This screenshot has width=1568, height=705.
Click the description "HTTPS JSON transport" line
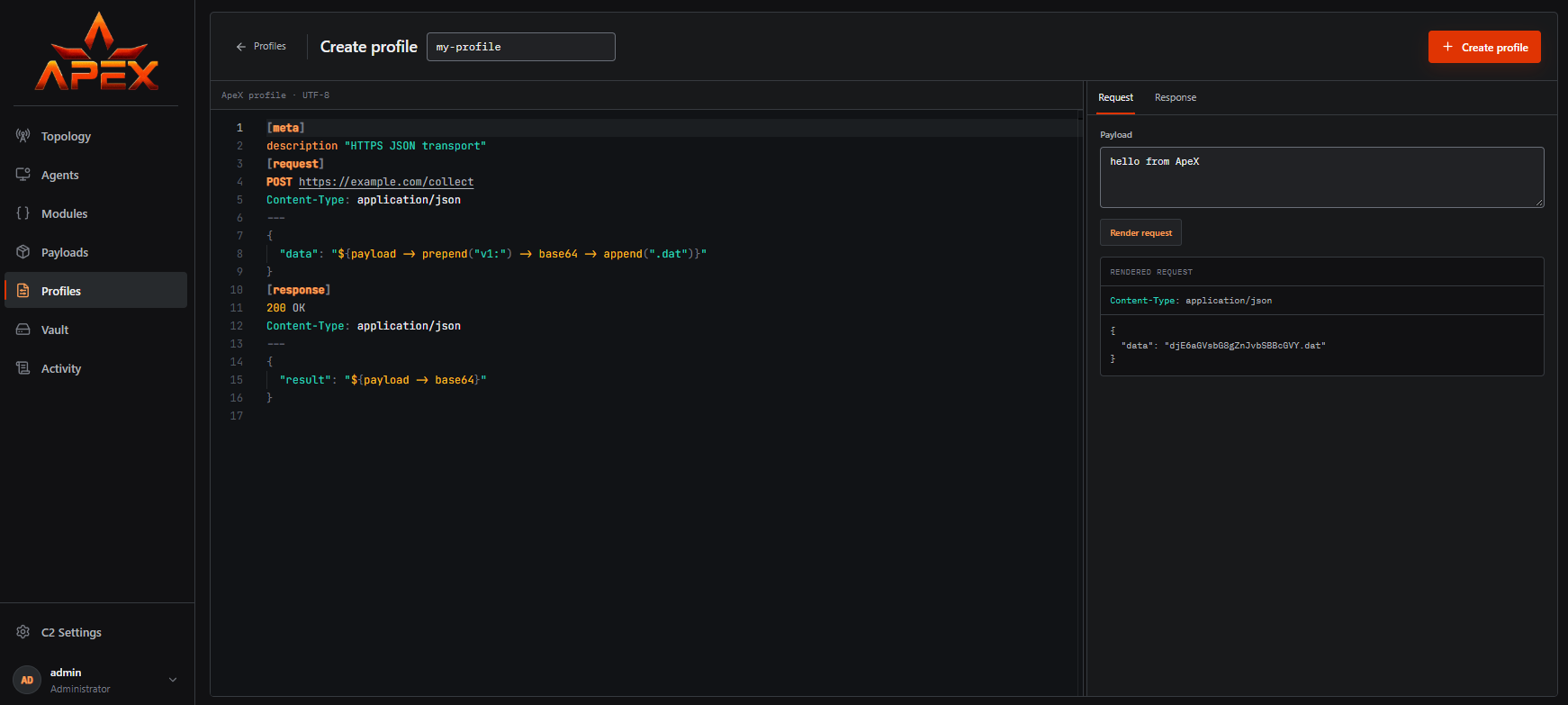[376, 146]
